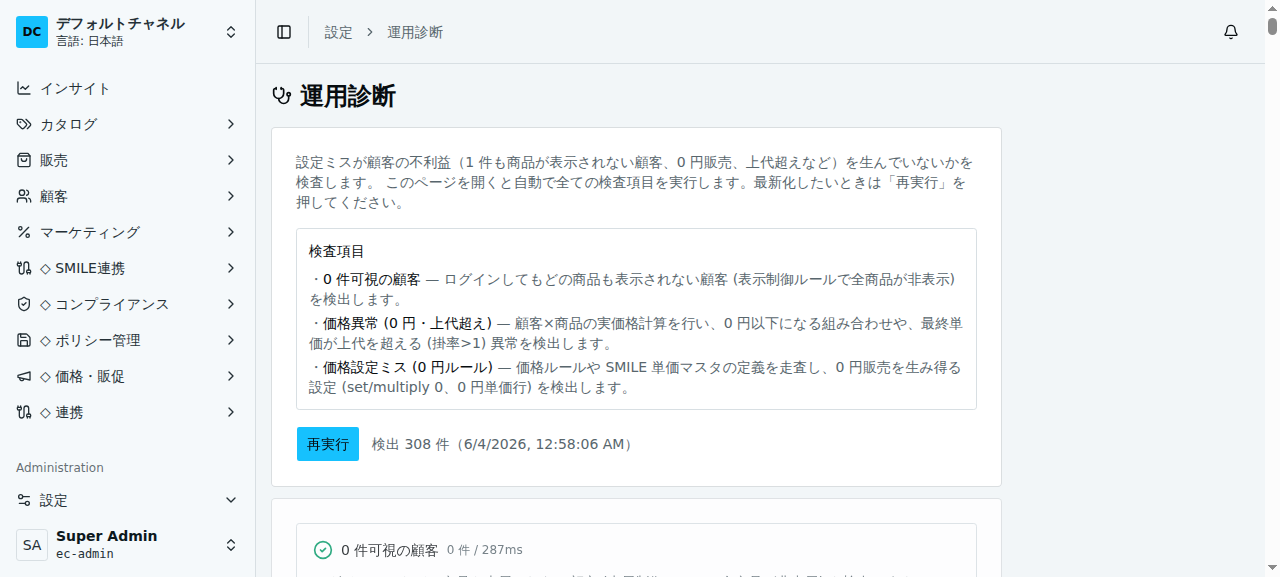Click the 連携 connector icon

(x=24, y=412)
